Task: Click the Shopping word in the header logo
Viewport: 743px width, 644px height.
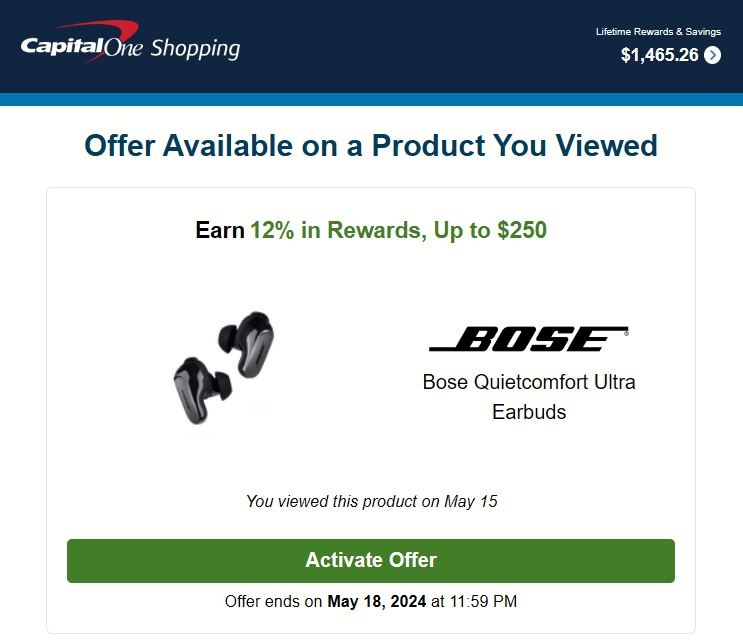Action: pos(195,49)
